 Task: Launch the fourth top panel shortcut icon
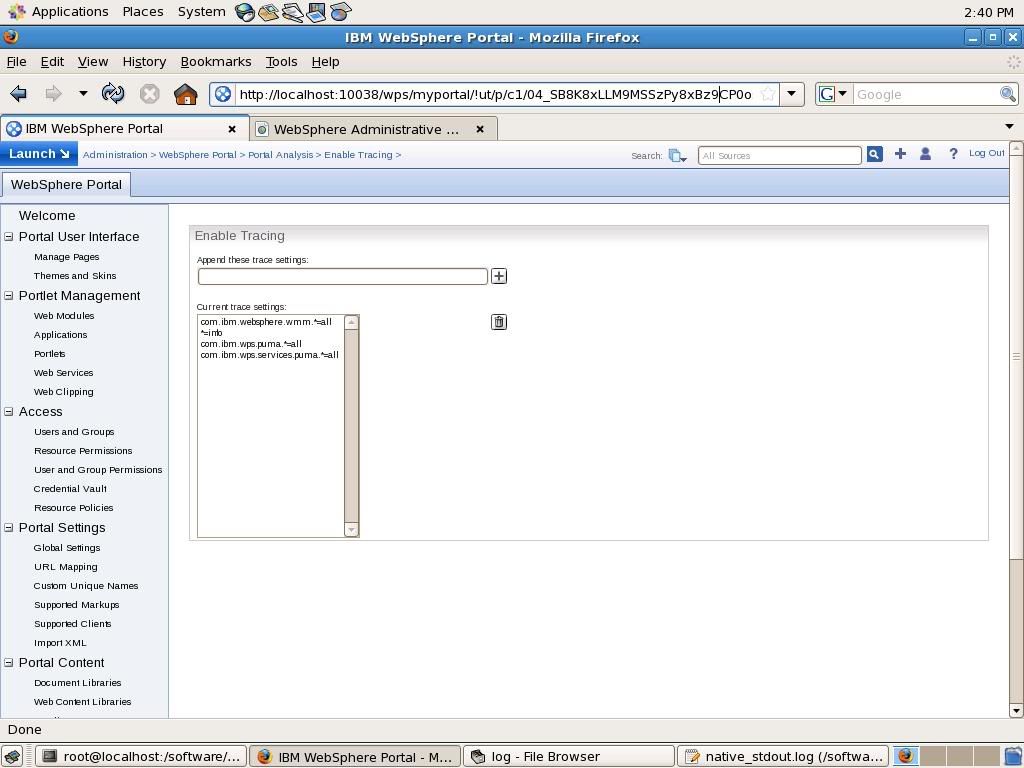point(315,12)
